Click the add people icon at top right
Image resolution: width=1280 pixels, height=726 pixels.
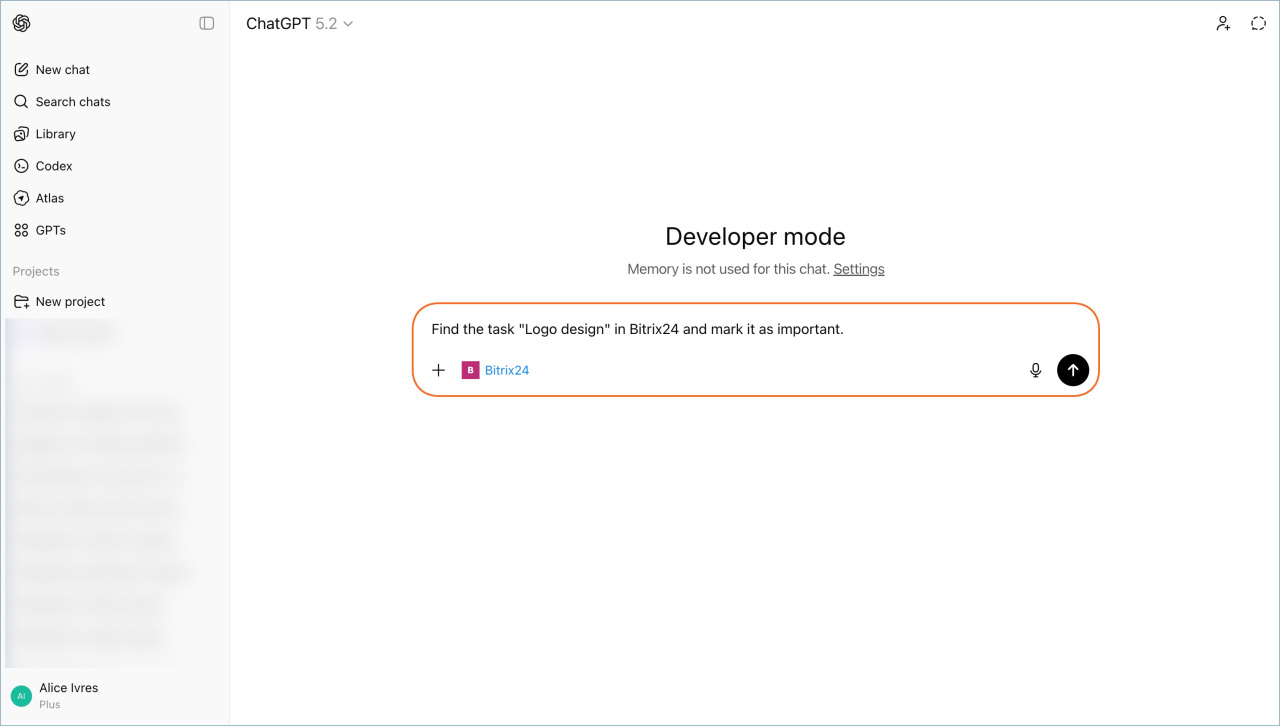1222,24
